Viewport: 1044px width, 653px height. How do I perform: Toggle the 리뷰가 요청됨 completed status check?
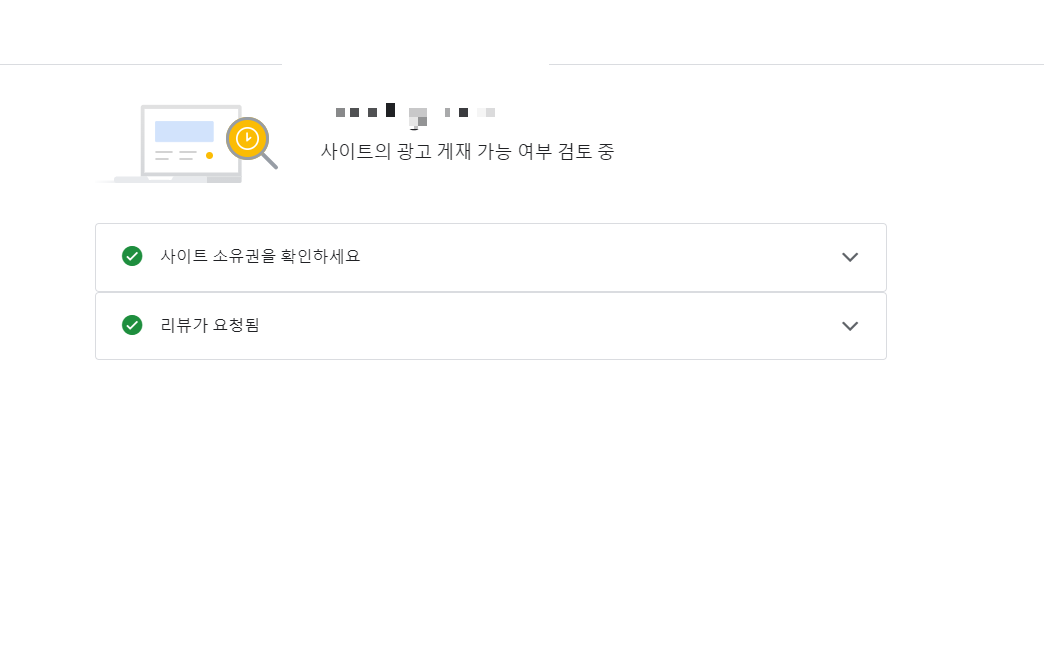point(132,325)
